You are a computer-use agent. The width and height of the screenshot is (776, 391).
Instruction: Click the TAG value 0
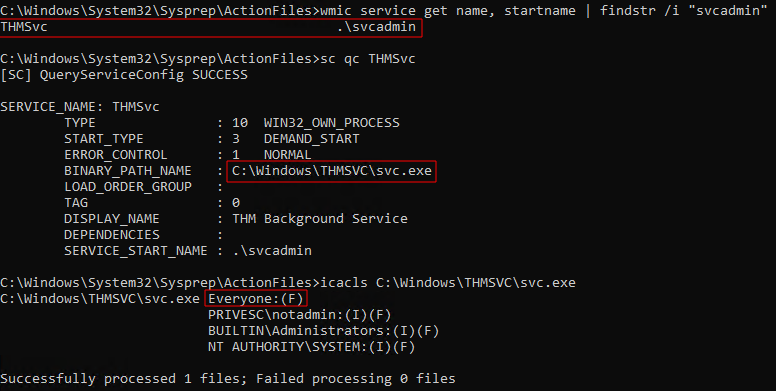[236, 203]
